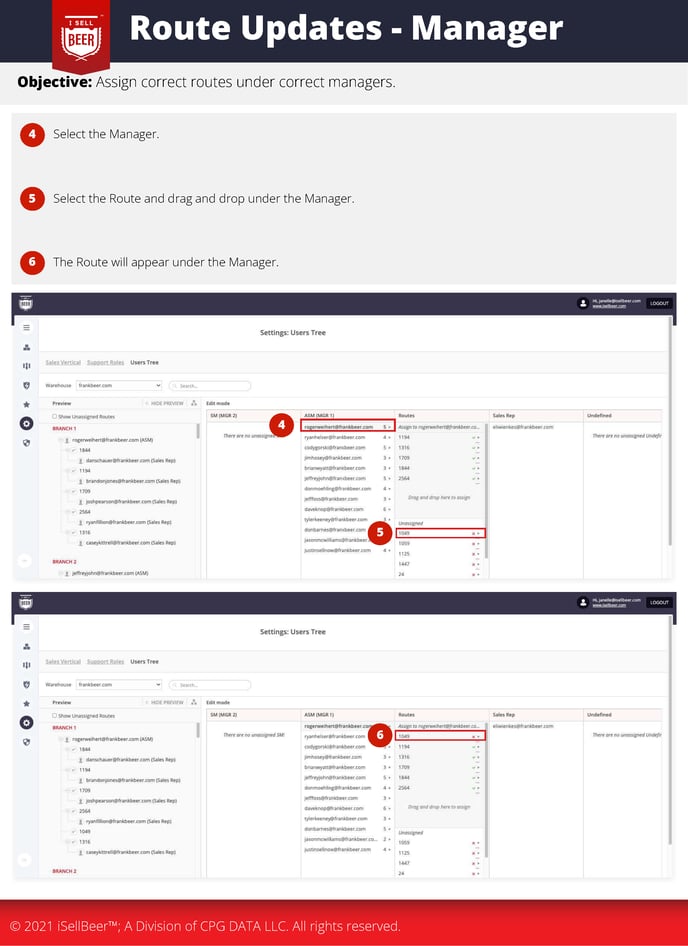Viewport: 688px width, 946px height.
Task: Select the highlighted settings gear icon
Action: pos(26,423)
